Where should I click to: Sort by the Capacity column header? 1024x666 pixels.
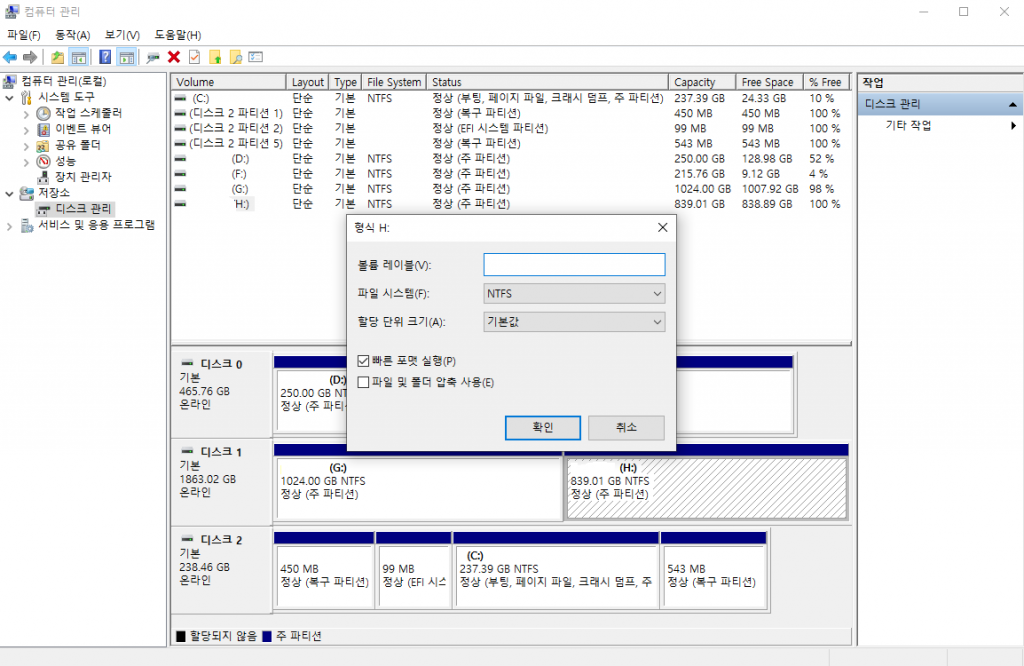pyautogui.click(x=702, y=82)
